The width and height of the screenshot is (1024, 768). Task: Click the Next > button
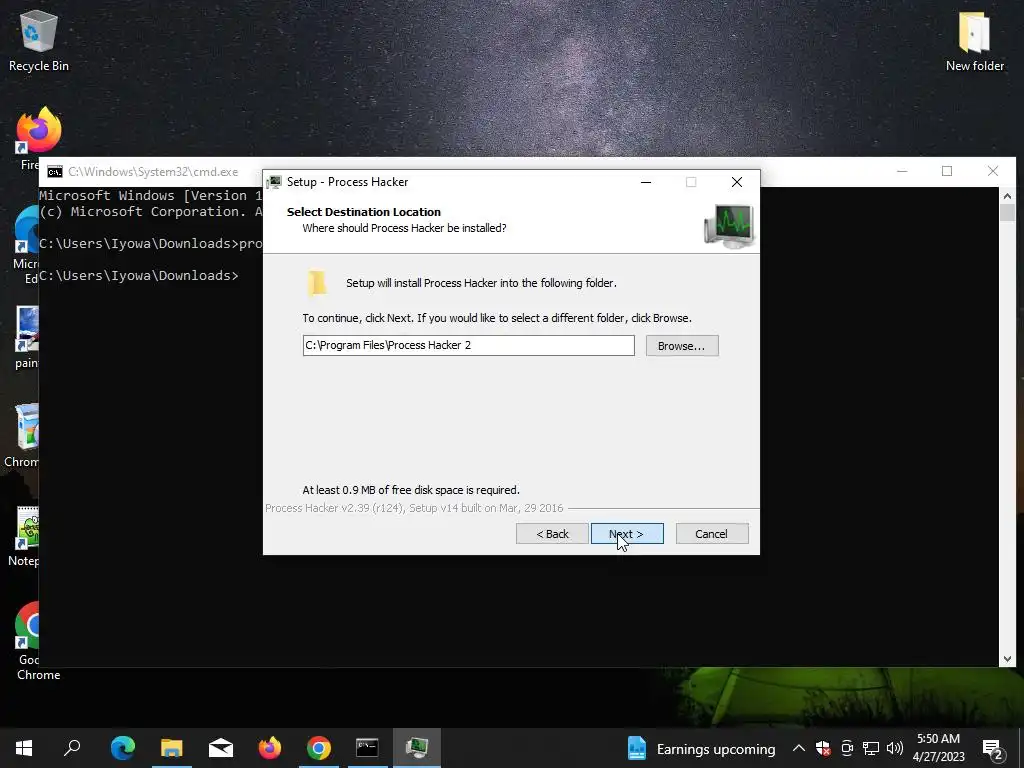click(627, 534)
